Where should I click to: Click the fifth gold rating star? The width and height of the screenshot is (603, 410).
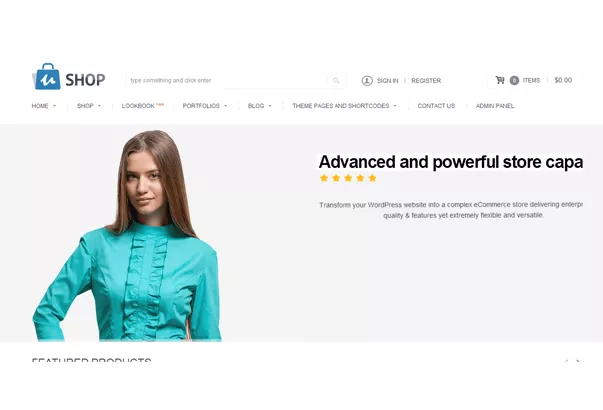372,178
